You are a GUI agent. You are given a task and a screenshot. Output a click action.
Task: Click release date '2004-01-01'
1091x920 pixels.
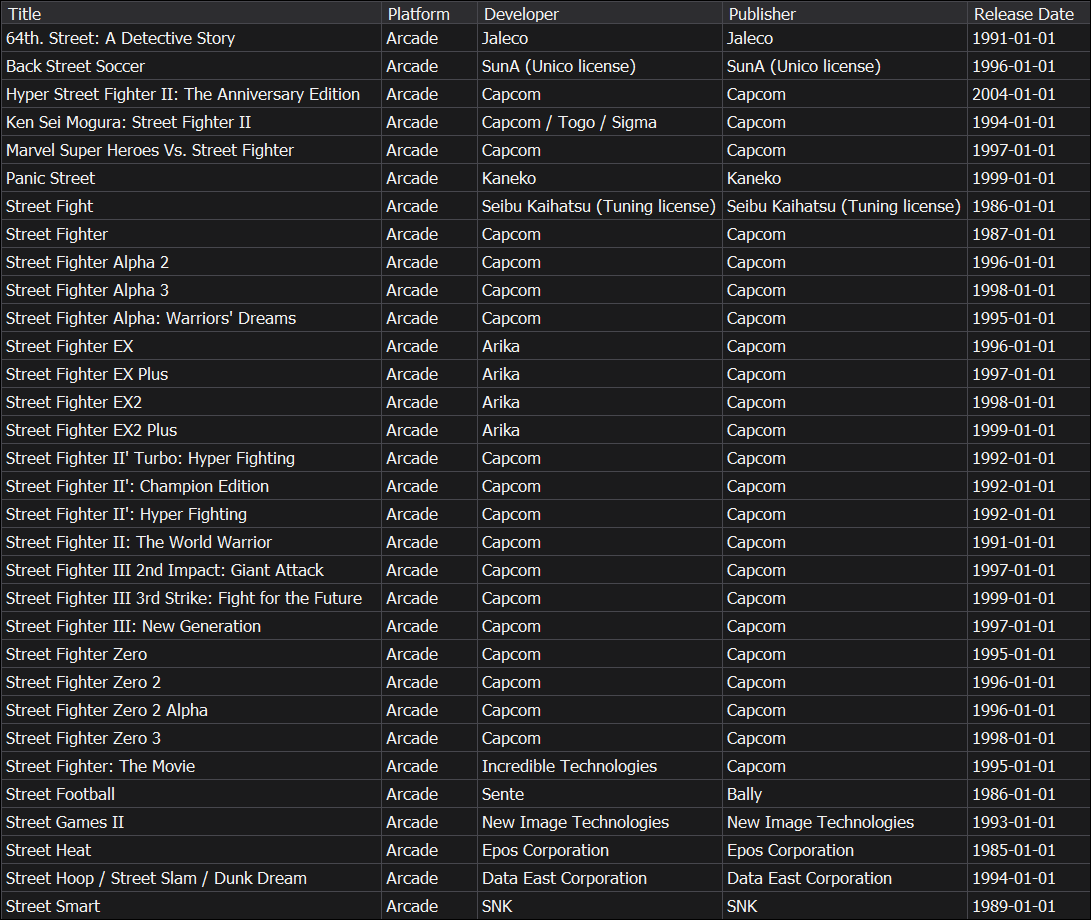point(1013,94)
